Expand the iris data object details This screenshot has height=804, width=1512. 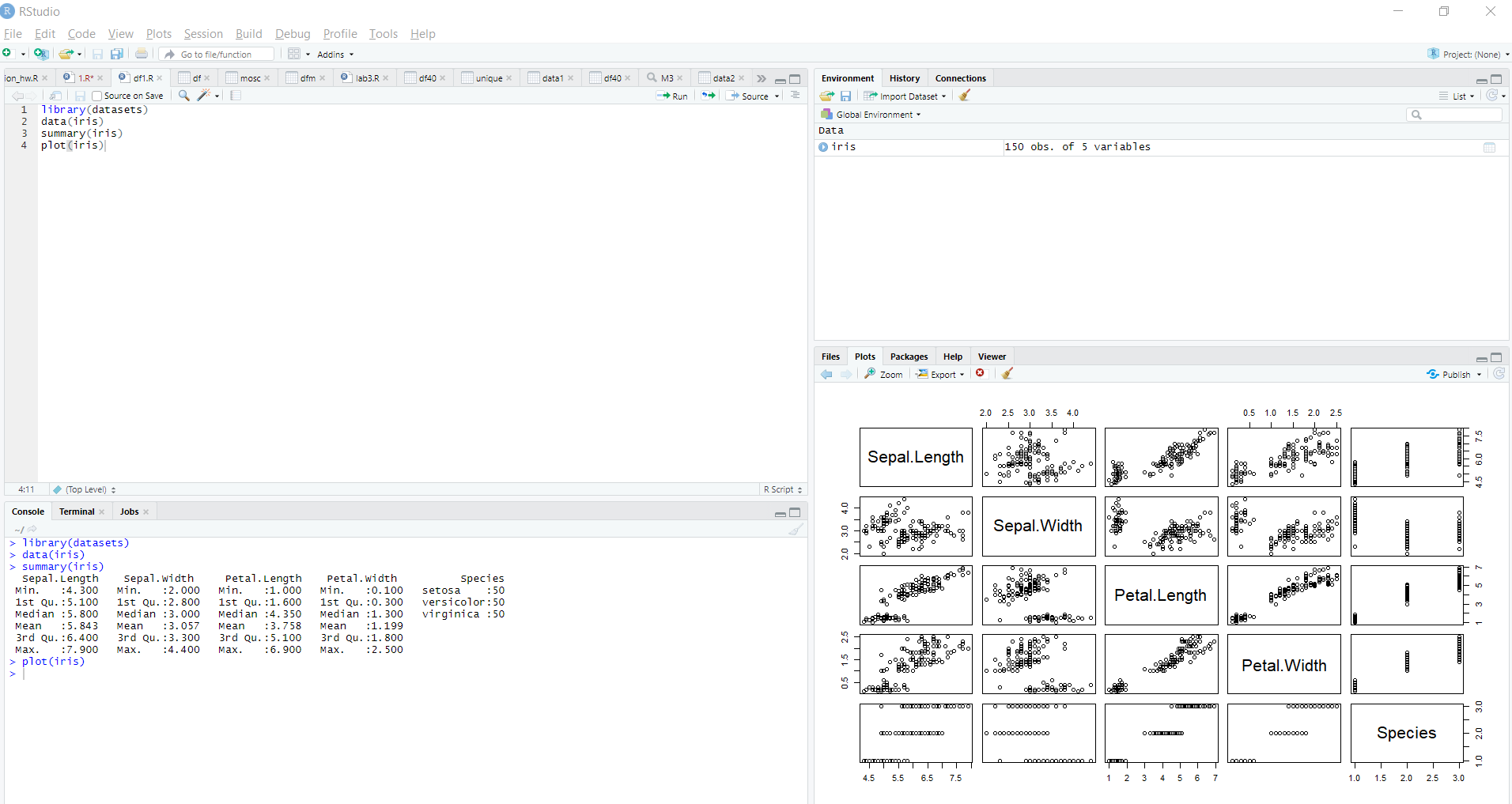tap(823, 147)
